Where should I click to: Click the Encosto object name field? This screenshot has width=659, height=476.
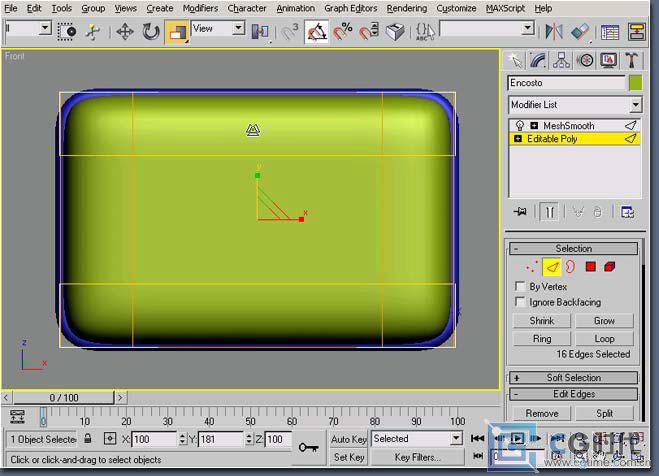(566, 83)
